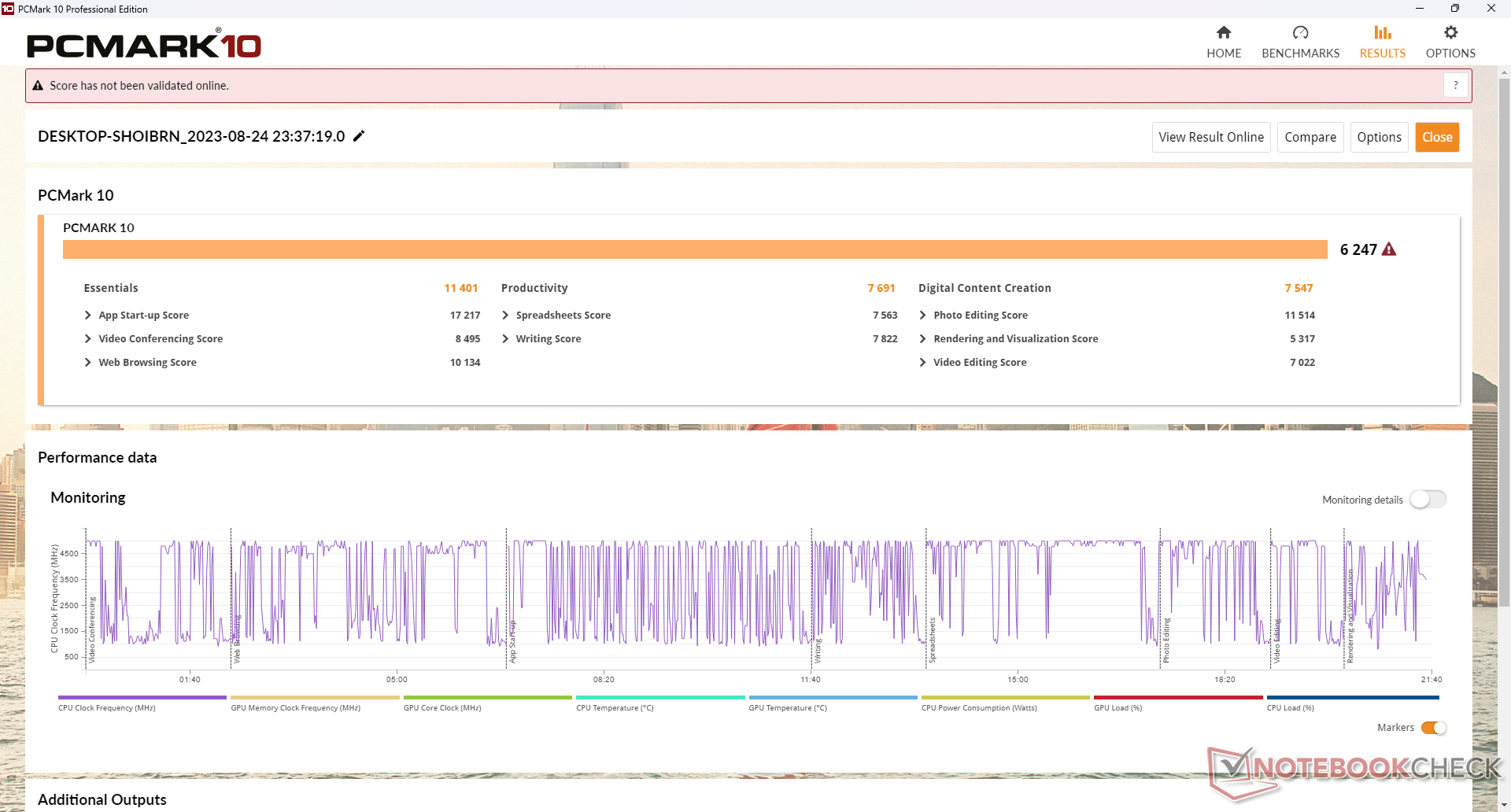Open the Home icon in navigation

[x=1223, y=32]
